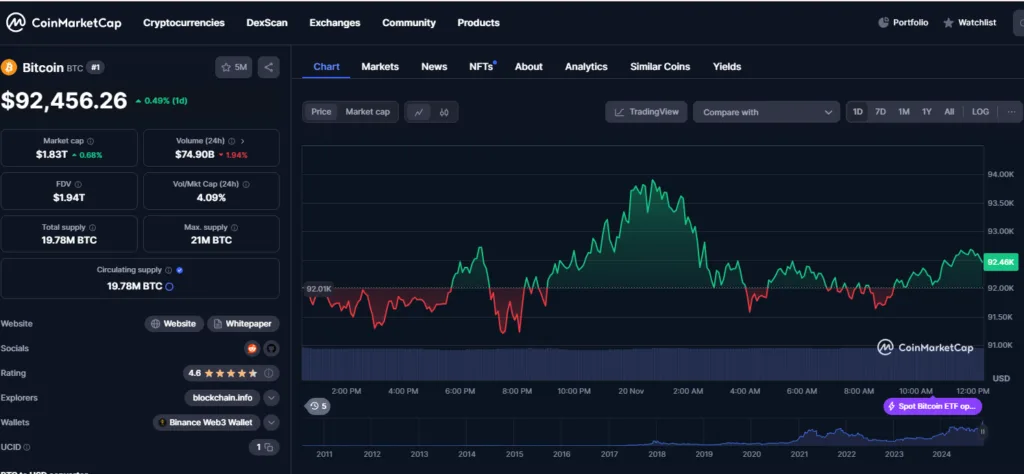Switch to the Yields tab
The height and width of the screenshot is (474, 1024).
pyautogui.click(x=727, y=67)
